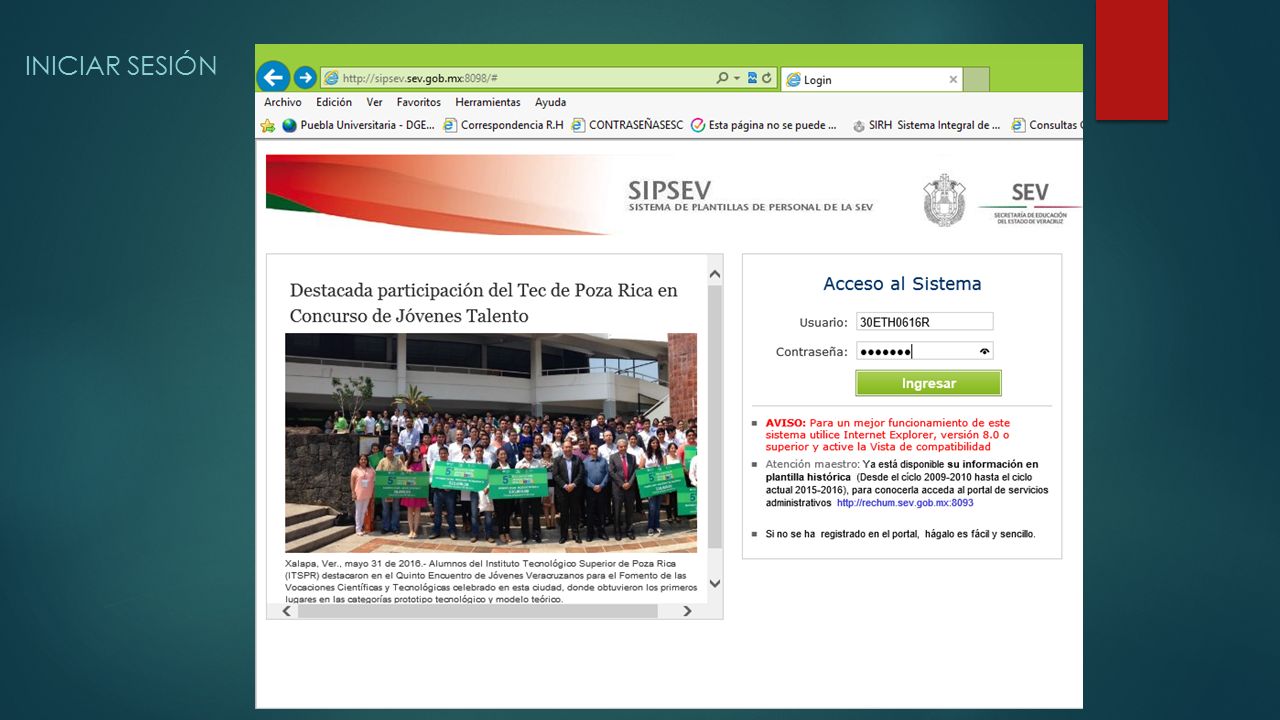Open the 'Esta página no se puede' favorite
The height and width of the screenshot is (720, 1280).
764,126
